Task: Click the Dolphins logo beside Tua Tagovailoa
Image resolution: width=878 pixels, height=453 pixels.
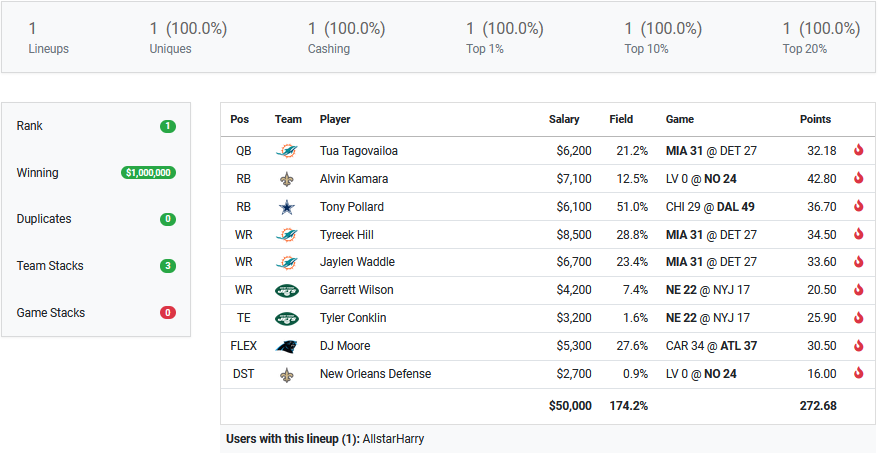Action: click(287, 151)
